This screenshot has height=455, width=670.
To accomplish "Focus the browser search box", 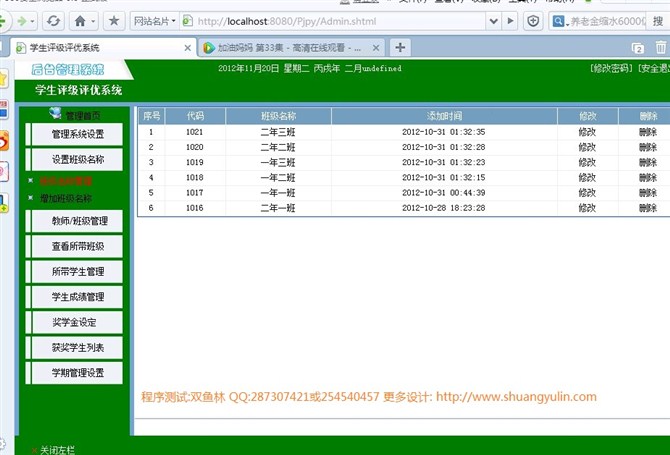I will click(x=608, y=21).
